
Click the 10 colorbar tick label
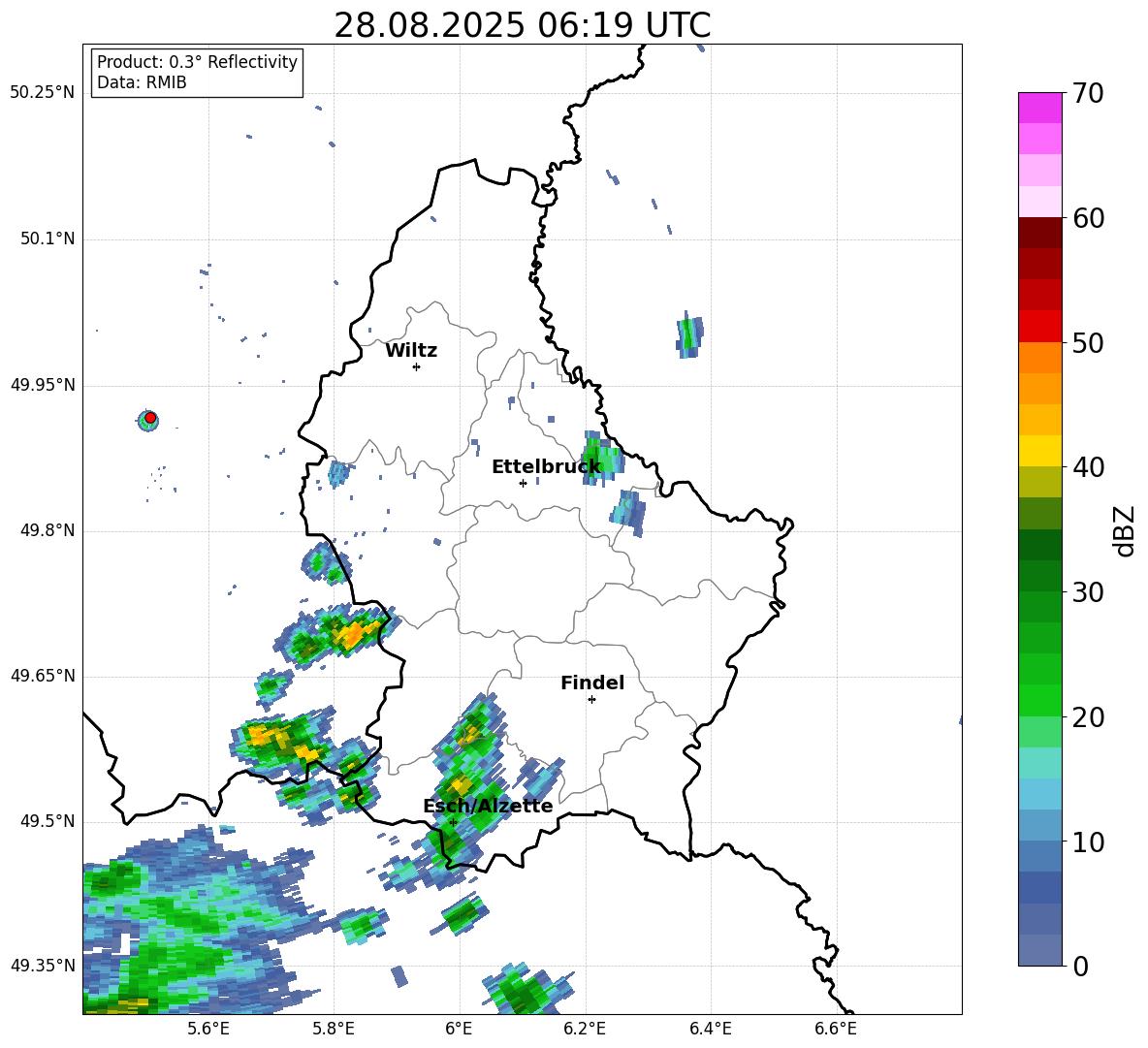tap(1088, 842)
